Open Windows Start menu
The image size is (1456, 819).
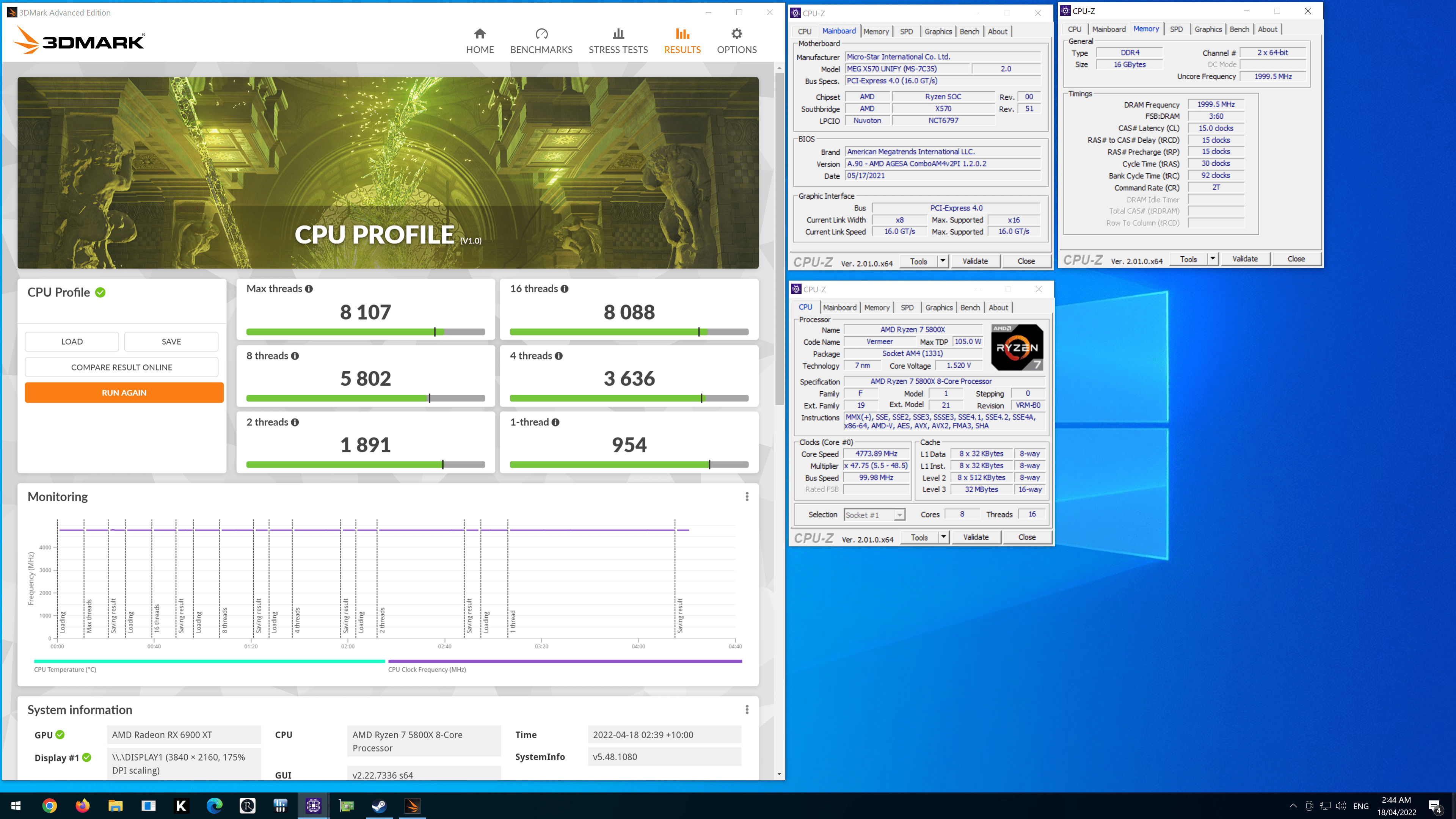pyautogui.click(x=16, y=805)
